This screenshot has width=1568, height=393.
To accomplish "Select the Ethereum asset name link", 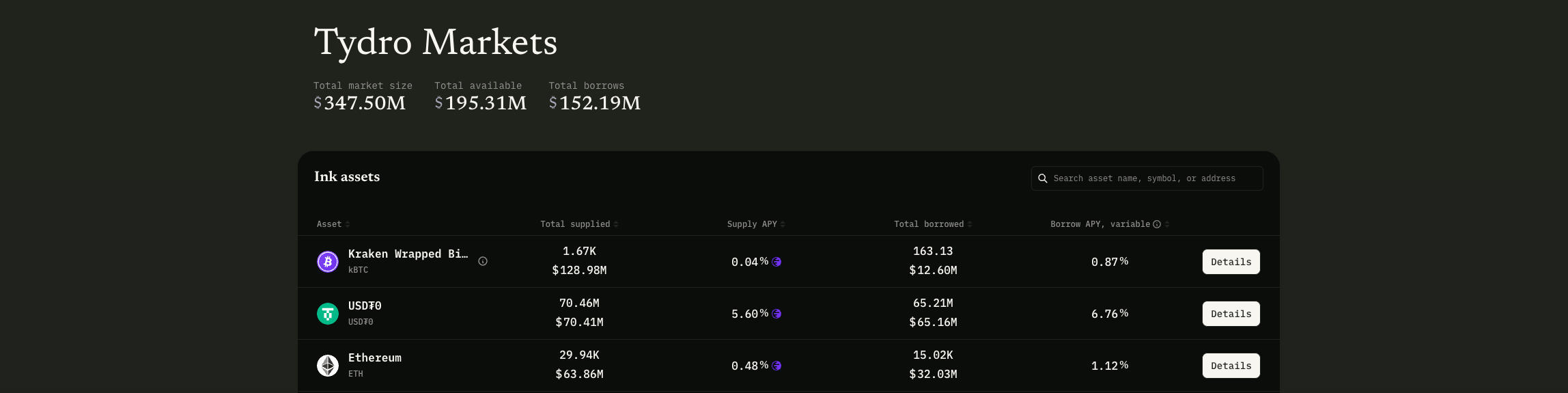I will (x=375, y=357).
